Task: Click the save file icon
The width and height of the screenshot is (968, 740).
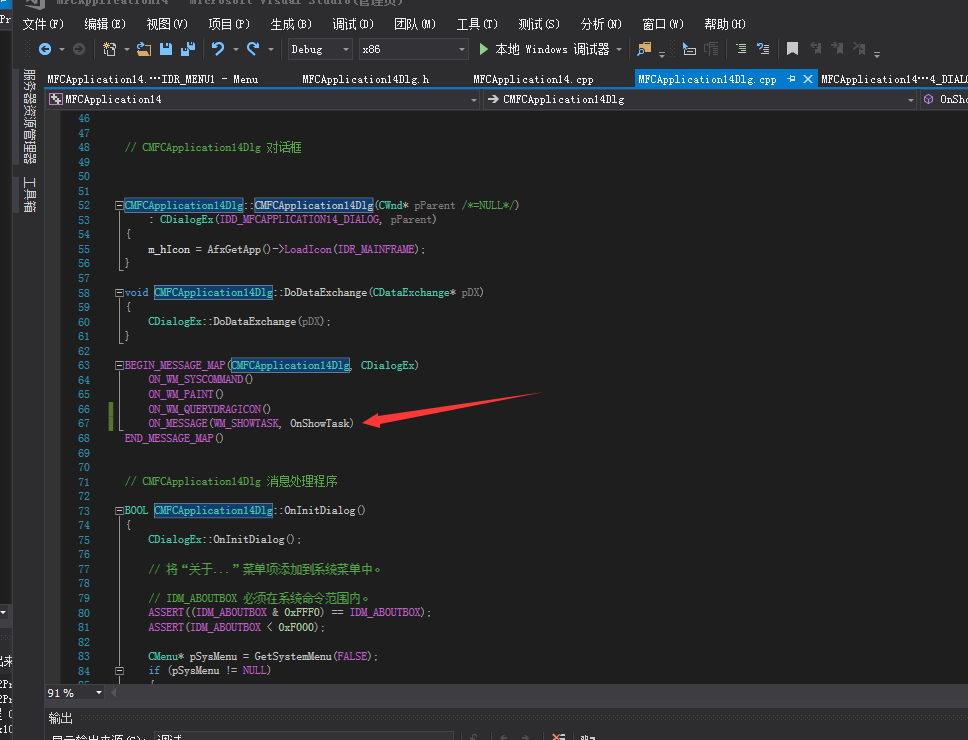Action: click(165, 49)
